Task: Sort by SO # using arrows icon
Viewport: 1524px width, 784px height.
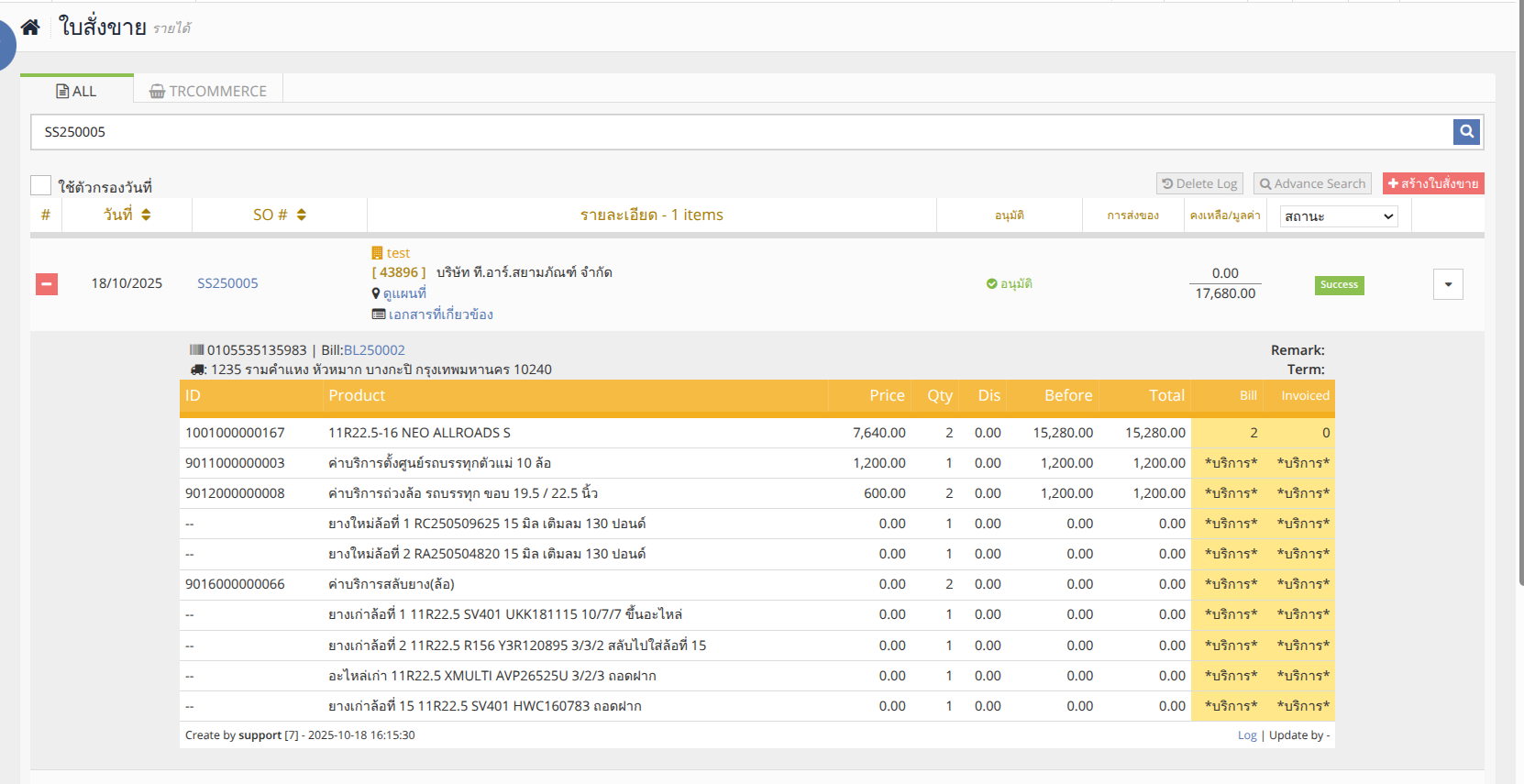Action: pos(302,215)
